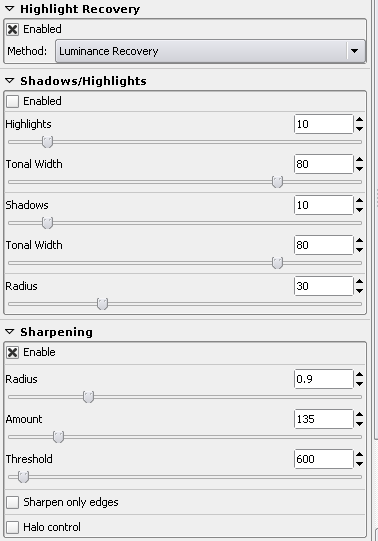Uncheck the Sharpening Enable checkbox
Screen dimensions: 378x541
12,352
